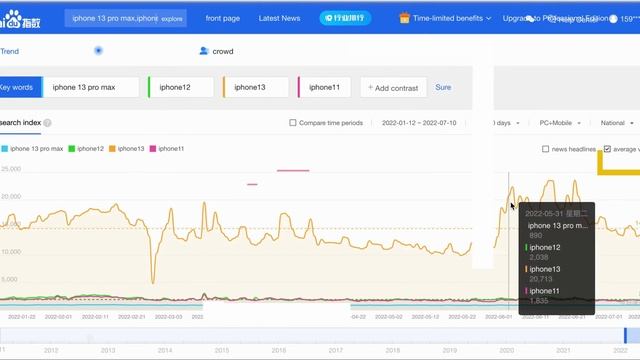Click the industry ranking pill button
640x360 pixels.
(345, 18)
